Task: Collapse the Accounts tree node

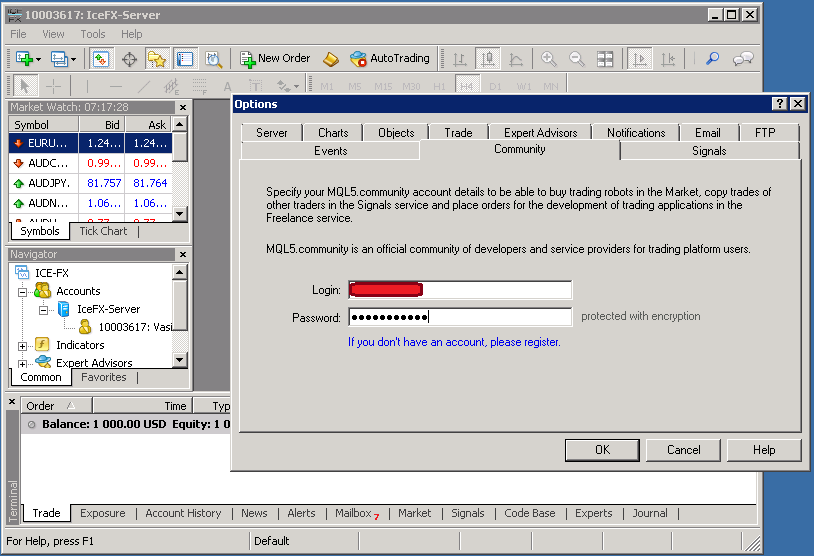Action: click(22, 292)
